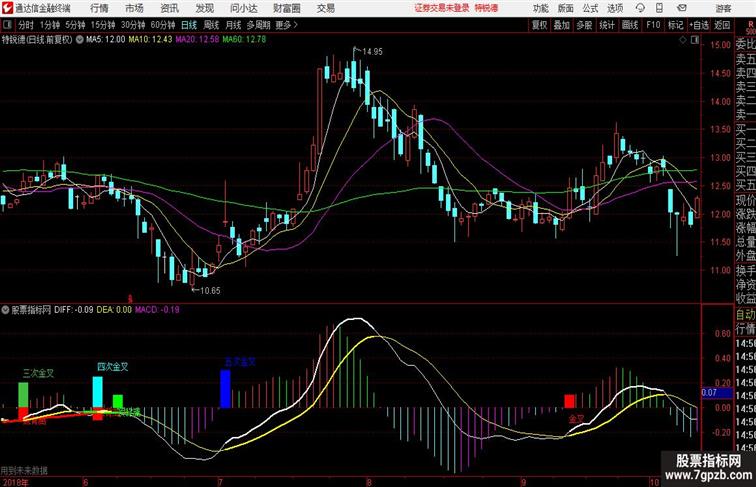756x487 pixels.
Task: Select the 月线 monthly period tab
Action: (233, 25)
